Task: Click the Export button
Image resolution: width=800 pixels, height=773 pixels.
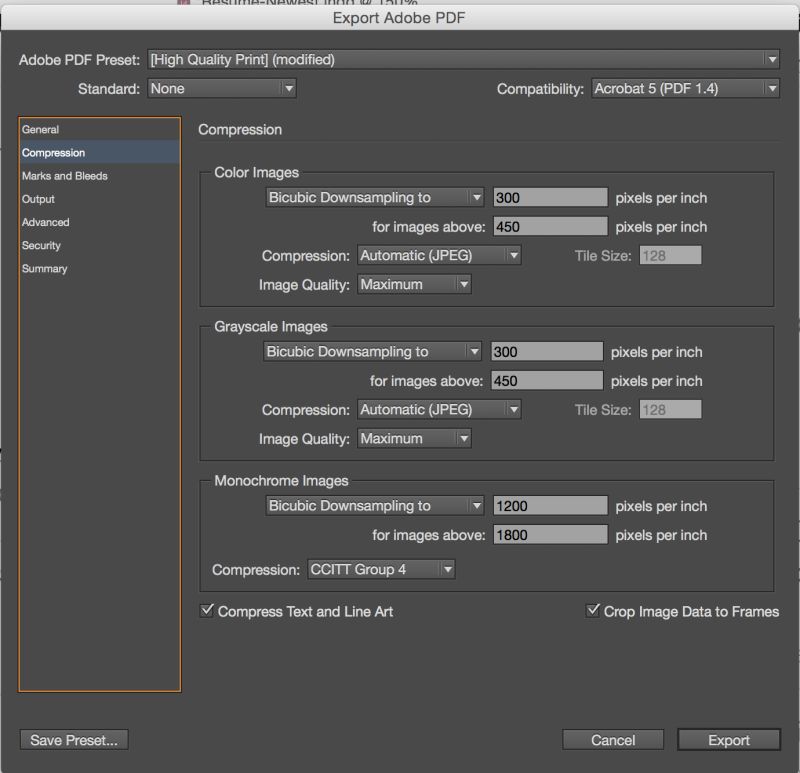Action: 728,740
